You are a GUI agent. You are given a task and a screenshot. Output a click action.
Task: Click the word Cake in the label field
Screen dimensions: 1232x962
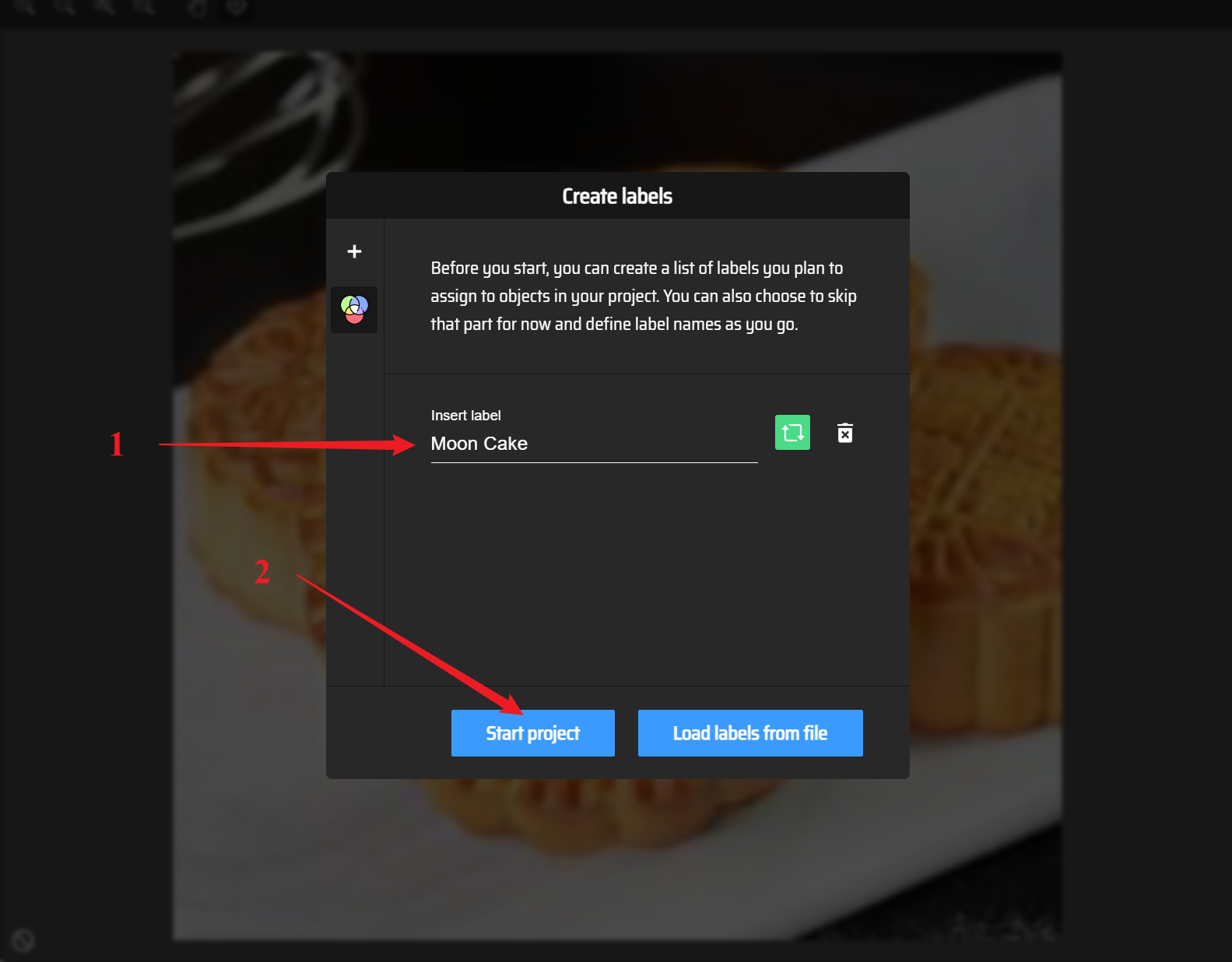(505, 444)
